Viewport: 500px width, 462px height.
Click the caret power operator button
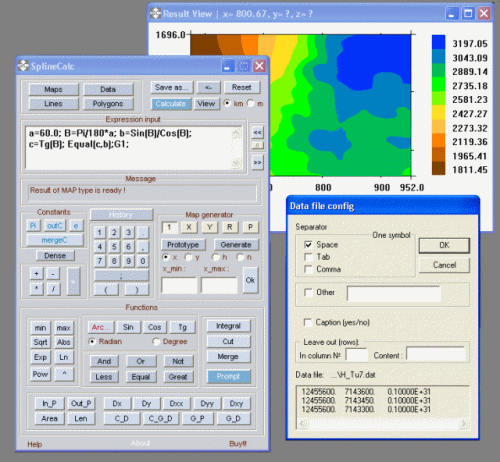[64, 374]
